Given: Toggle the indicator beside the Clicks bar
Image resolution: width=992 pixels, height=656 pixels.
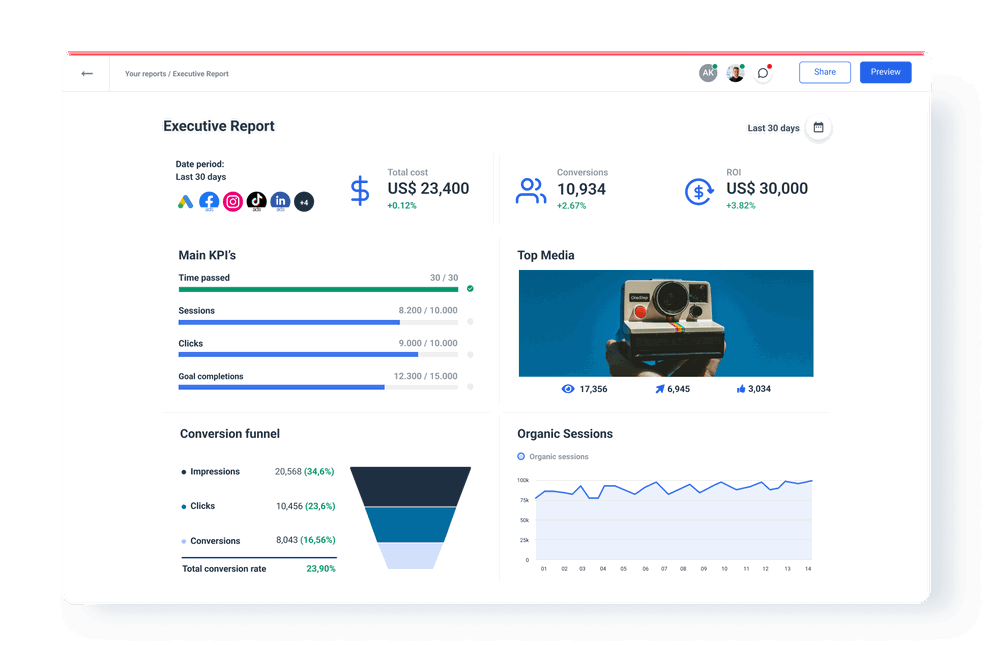Looking at the screenshot, I should pos(470,355).
